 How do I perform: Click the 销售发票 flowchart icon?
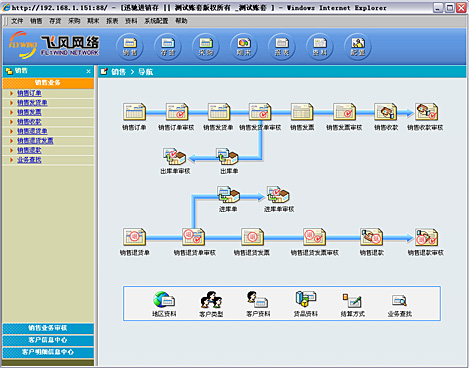(302, 112)
